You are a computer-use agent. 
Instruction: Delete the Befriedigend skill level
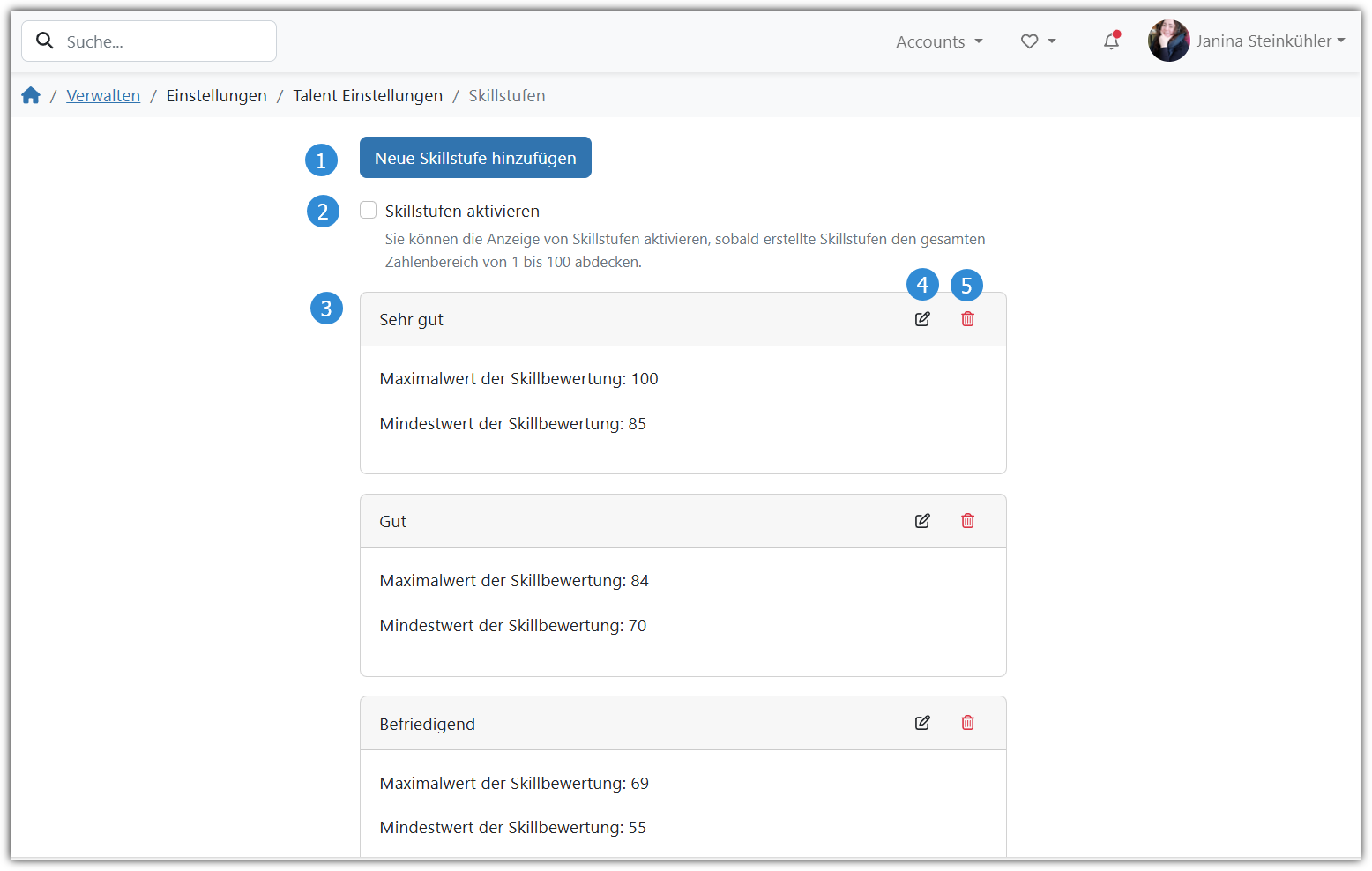coord(967,723)
